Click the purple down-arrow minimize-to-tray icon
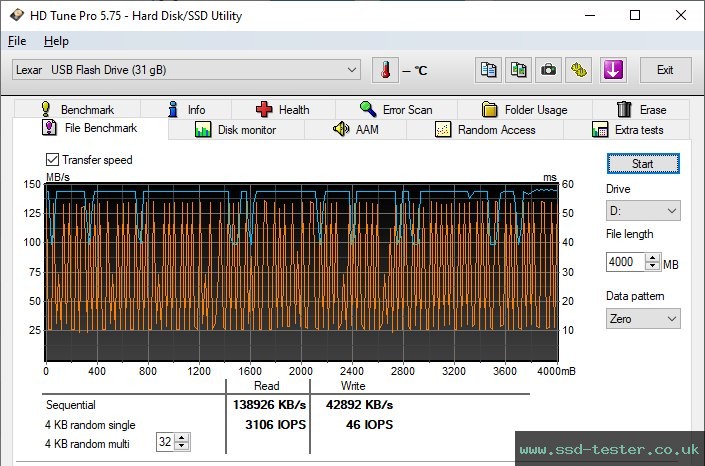 [x=613, y=70]
